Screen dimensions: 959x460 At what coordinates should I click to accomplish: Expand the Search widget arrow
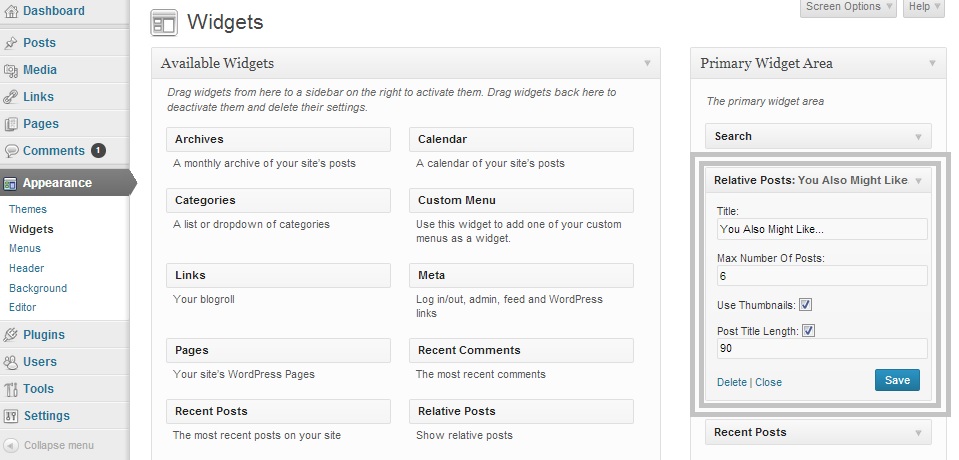click(x=918, y=136)
